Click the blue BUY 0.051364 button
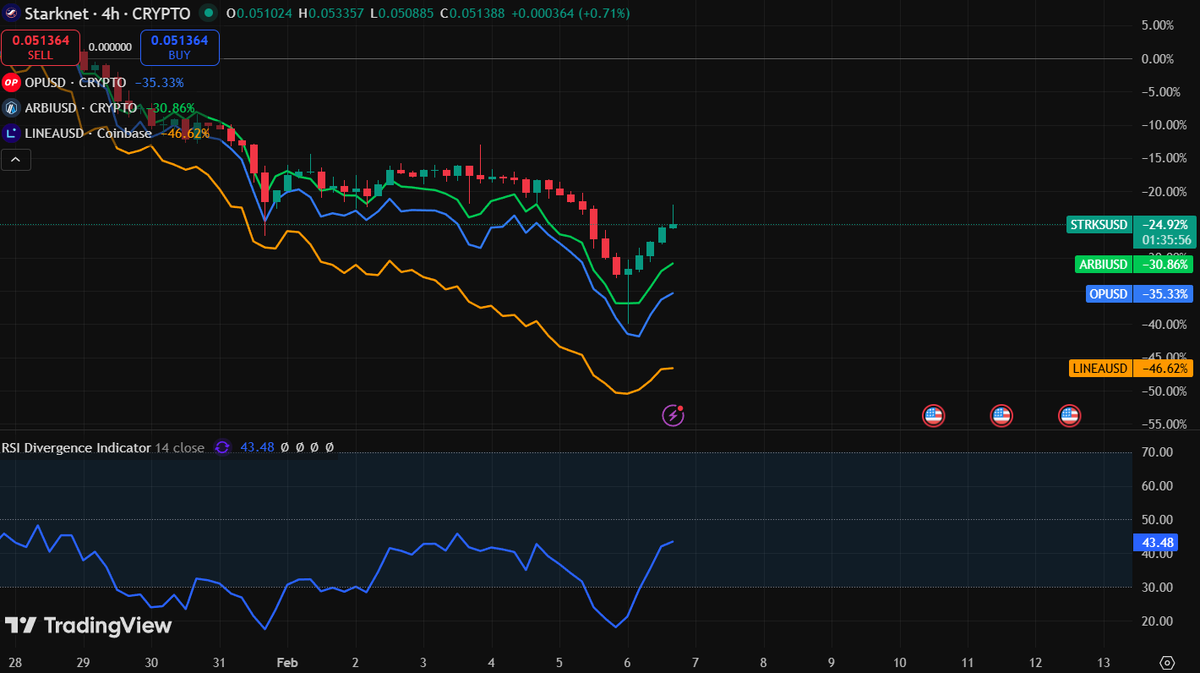 [180, 48]
